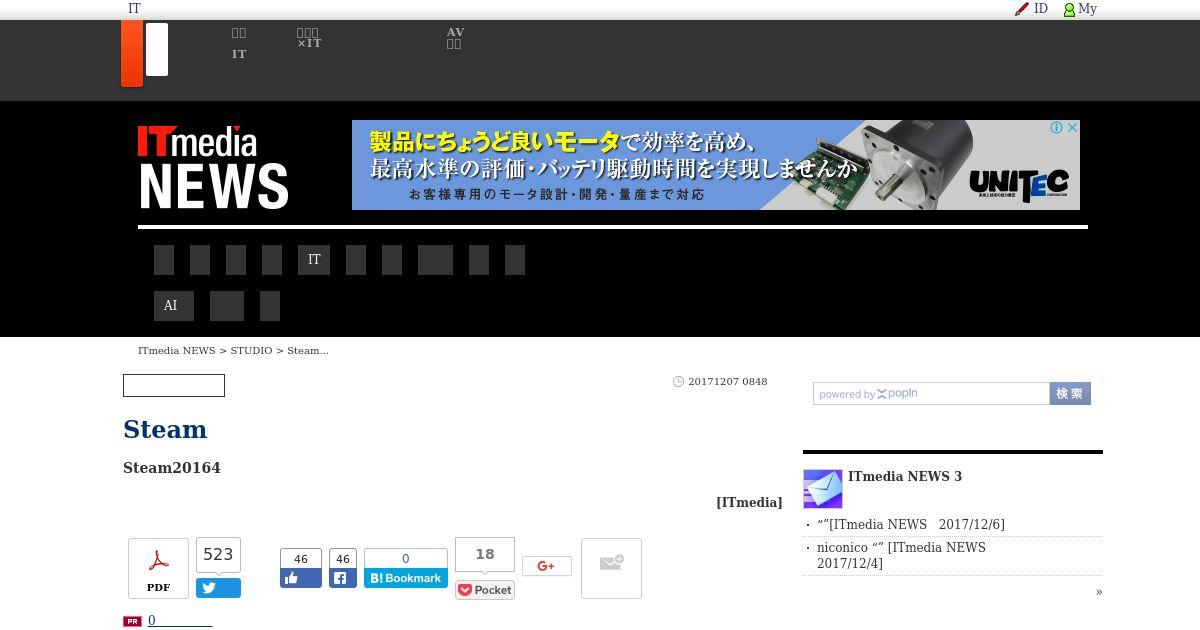Focus the popIn search field

click(x=931, y=394)
